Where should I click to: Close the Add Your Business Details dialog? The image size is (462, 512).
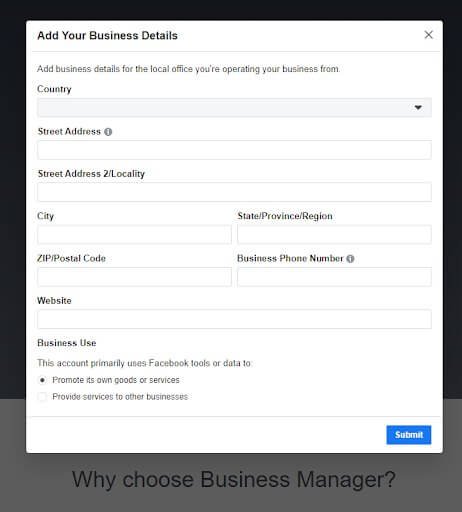coord(429,35)
